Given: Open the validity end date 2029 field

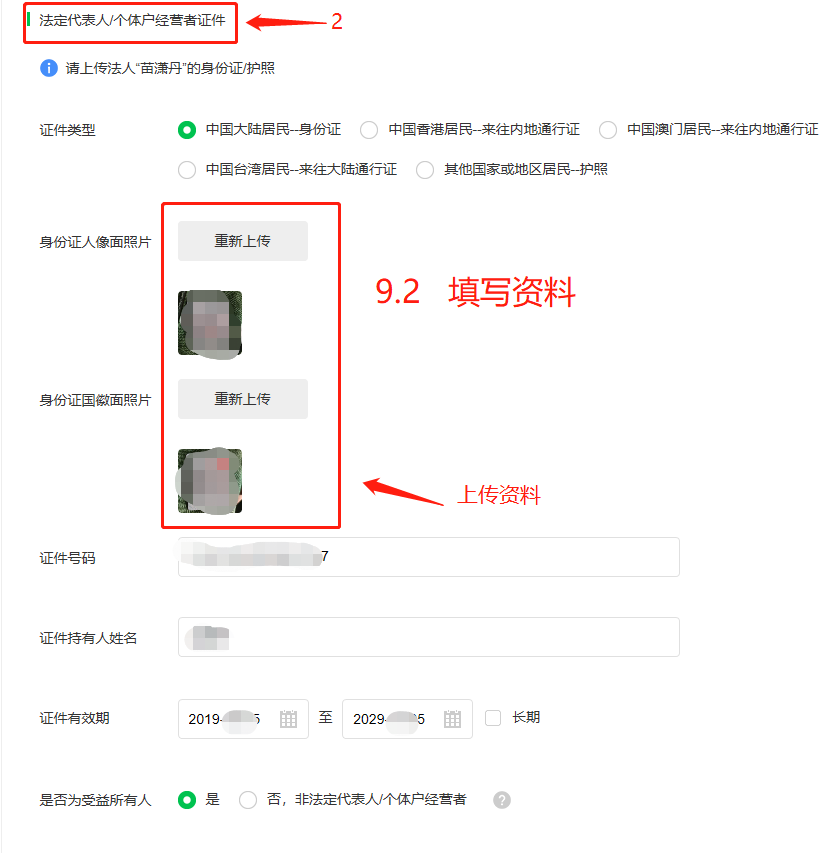Looking at the screenshot, I should pos(407,719).
